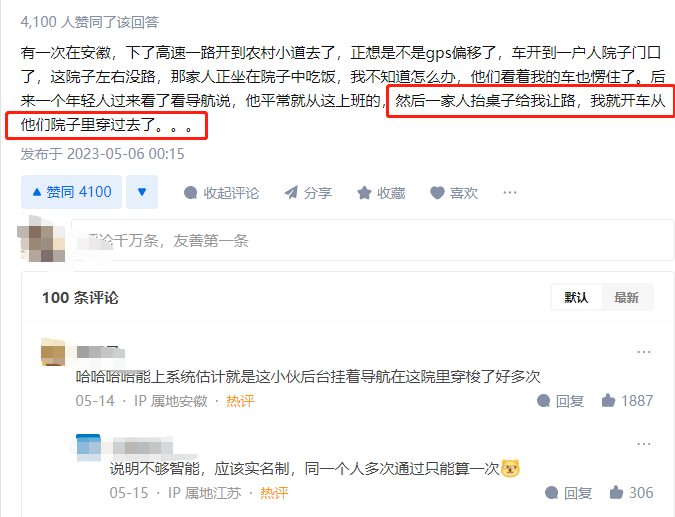
Task: Open the second commenter's blue avatar
Action: click(88, 447)
